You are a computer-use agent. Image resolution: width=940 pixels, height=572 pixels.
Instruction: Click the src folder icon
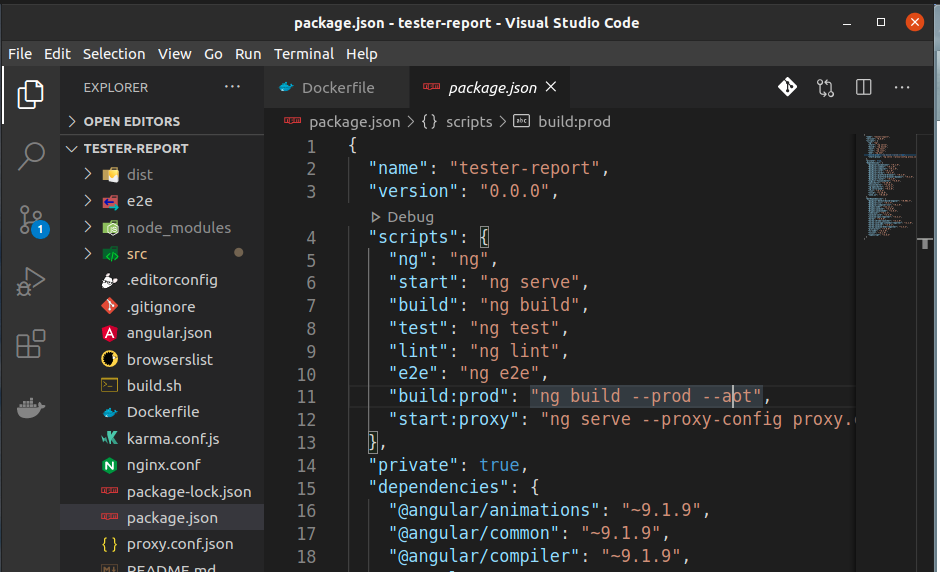[110, 254]
